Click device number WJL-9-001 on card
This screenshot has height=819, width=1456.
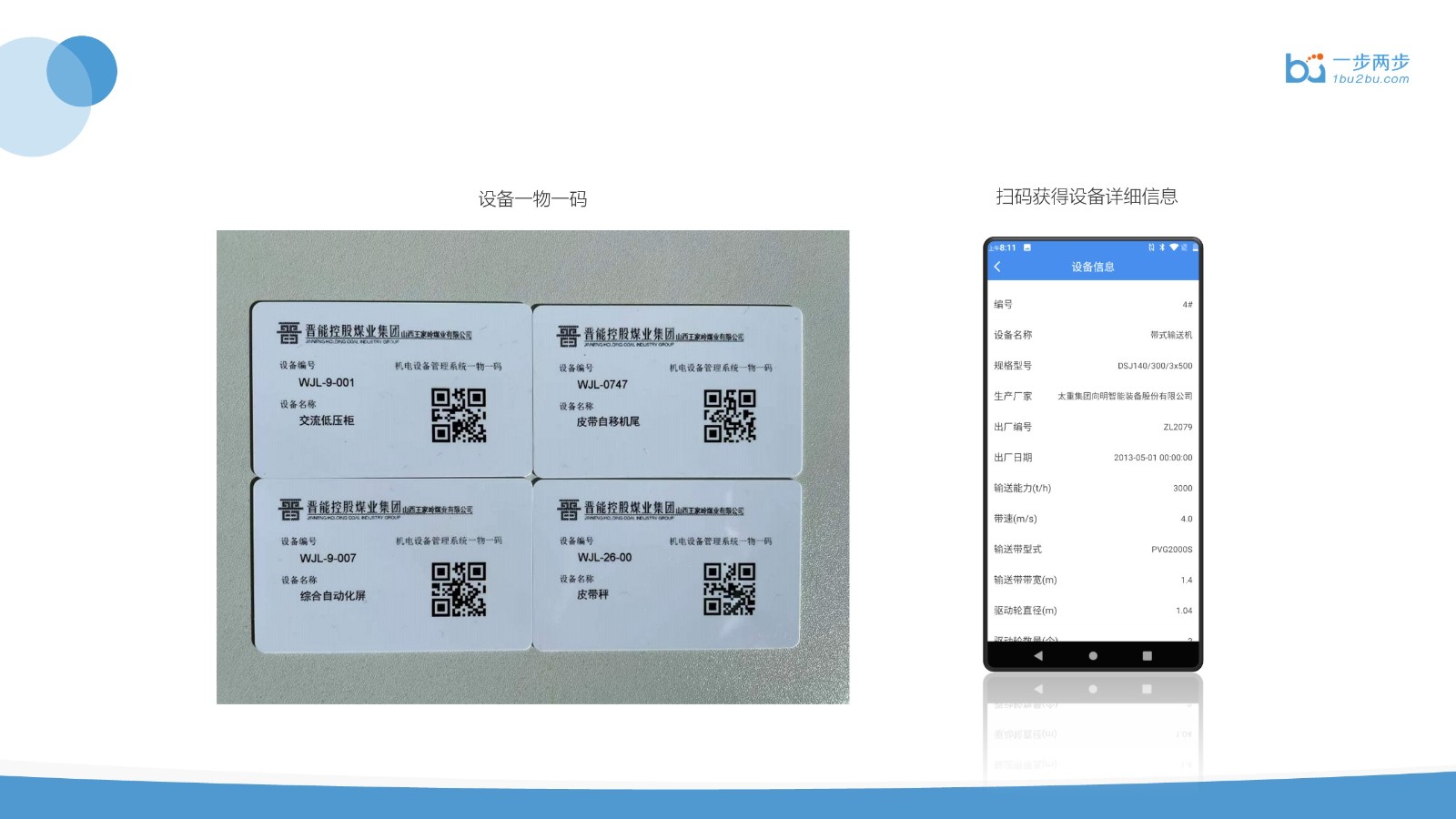point(327,383)
